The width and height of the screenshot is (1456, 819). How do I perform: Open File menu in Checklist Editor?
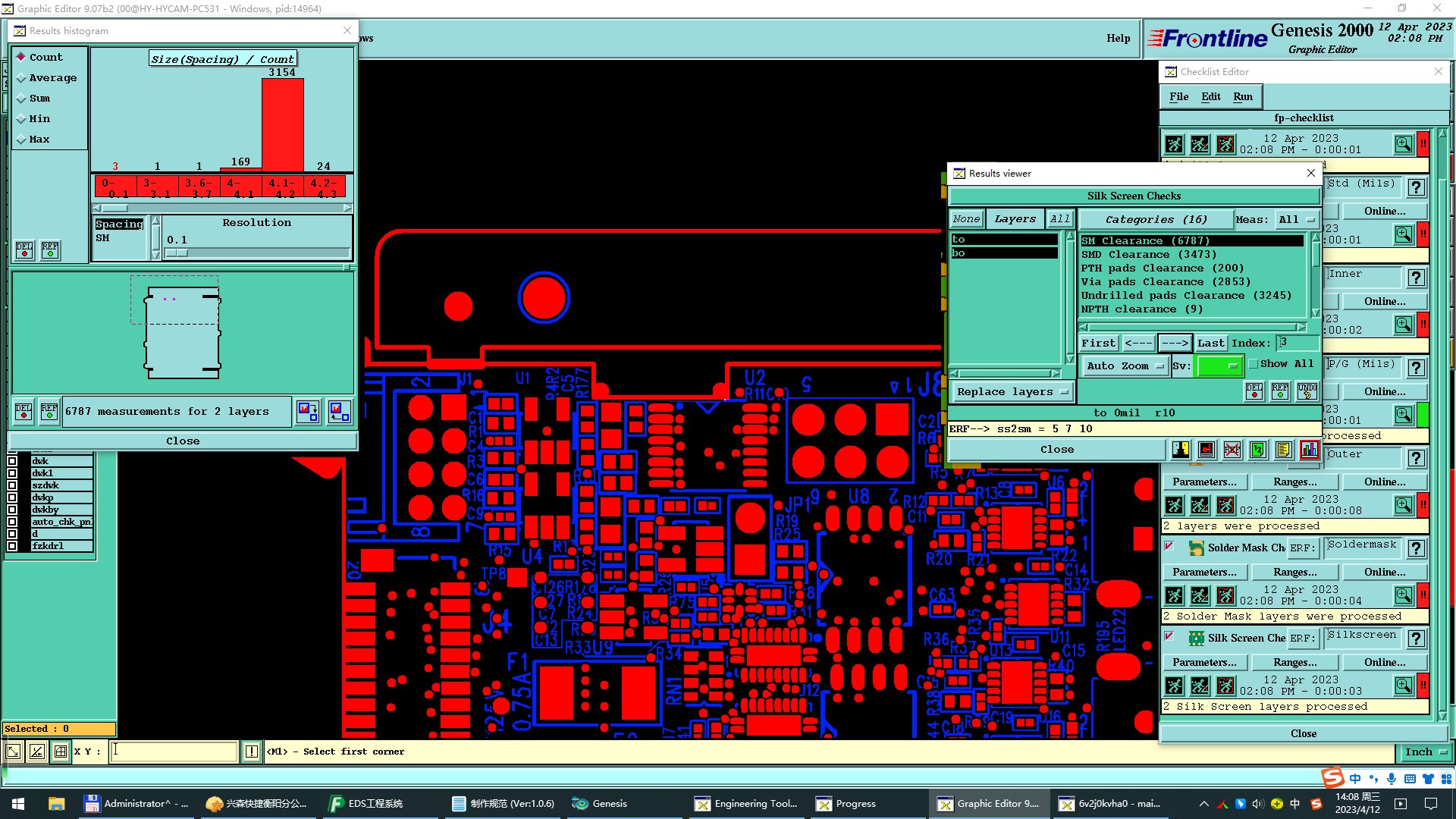point(1178,96)
